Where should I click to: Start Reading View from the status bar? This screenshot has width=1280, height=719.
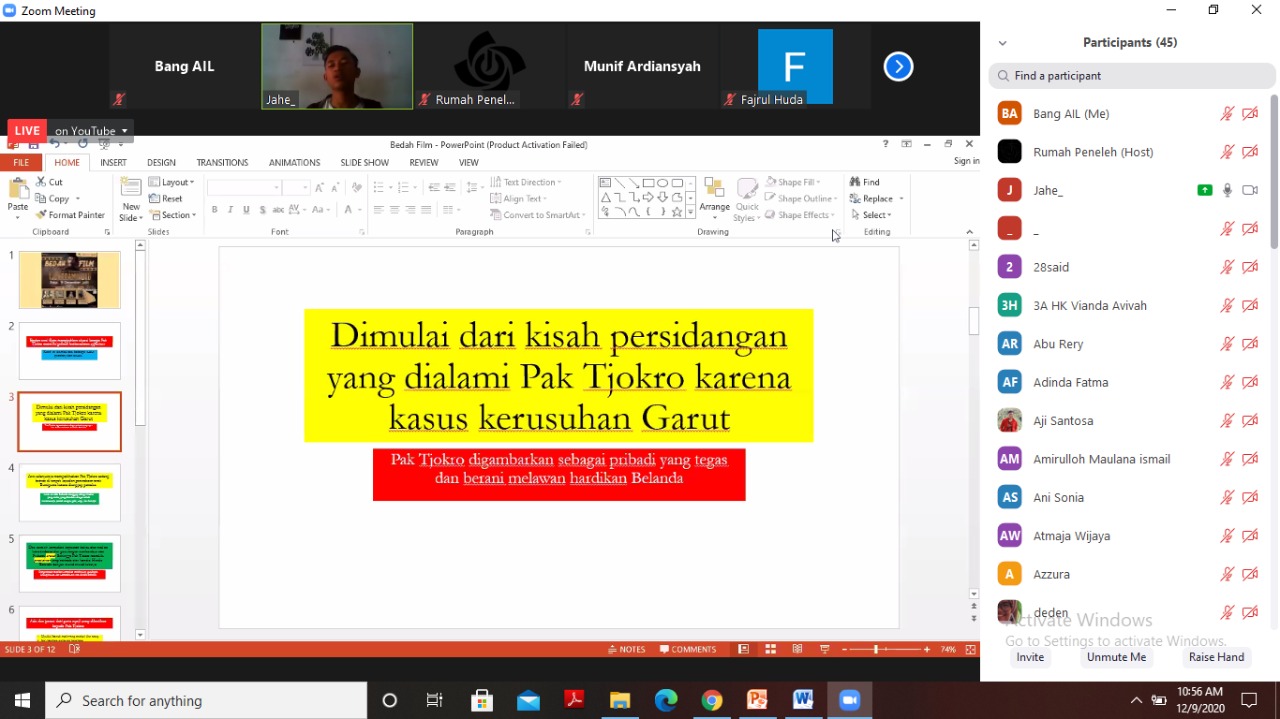(797, 648)
